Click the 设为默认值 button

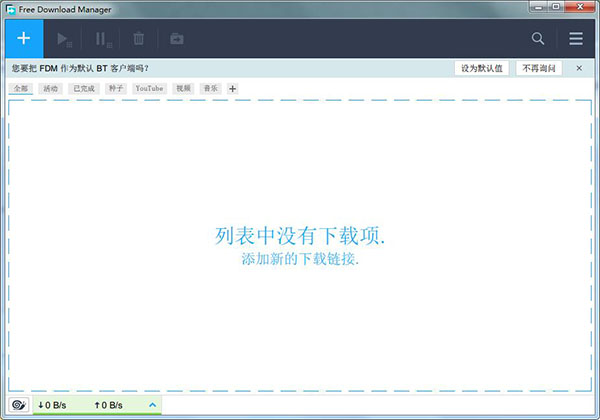[483, 68]
